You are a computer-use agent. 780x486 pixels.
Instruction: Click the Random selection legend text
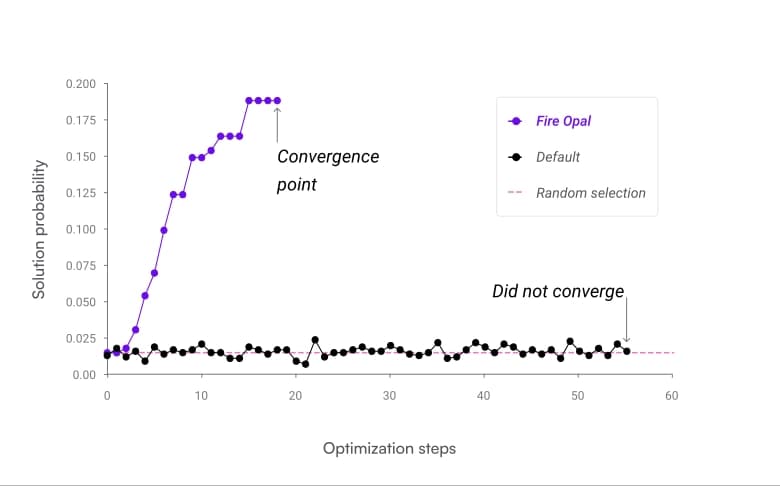590,193
